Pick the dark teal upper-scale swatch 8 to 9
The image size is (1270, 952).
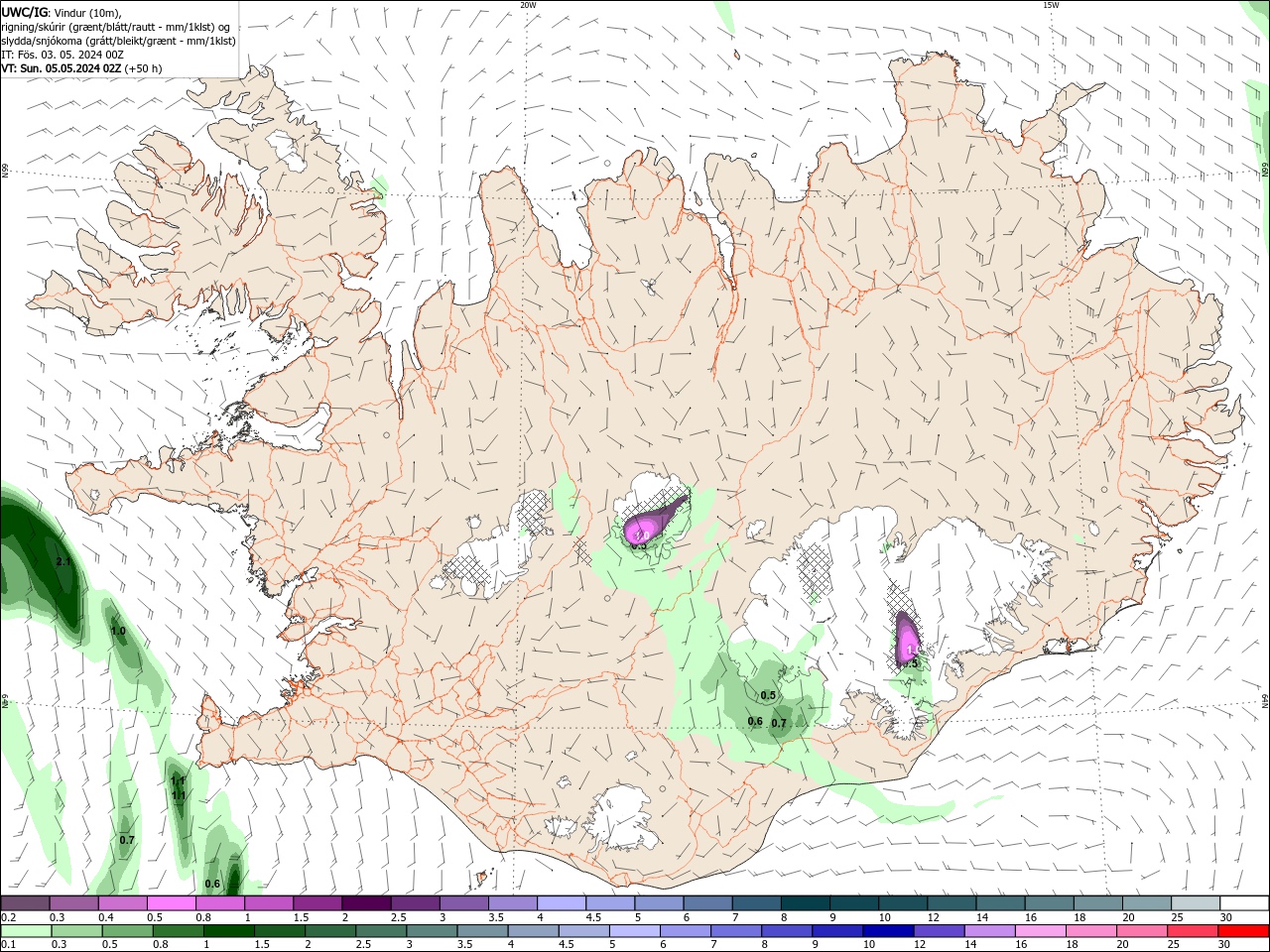click(x=806, y=902)
